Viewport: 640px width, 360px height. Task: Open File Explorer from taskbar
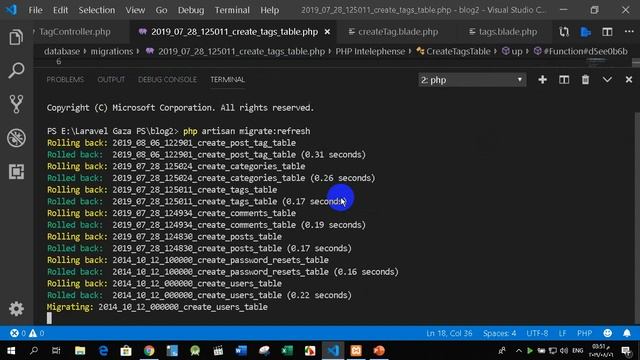click(80, 351)
